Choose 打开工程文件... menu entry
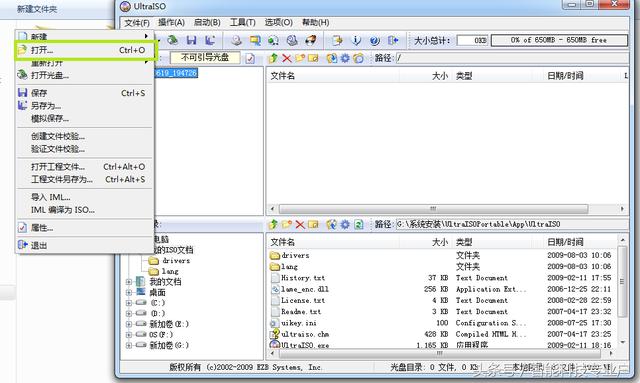The height and width of the screenshot is (383, 640). [x=85, y=167]
